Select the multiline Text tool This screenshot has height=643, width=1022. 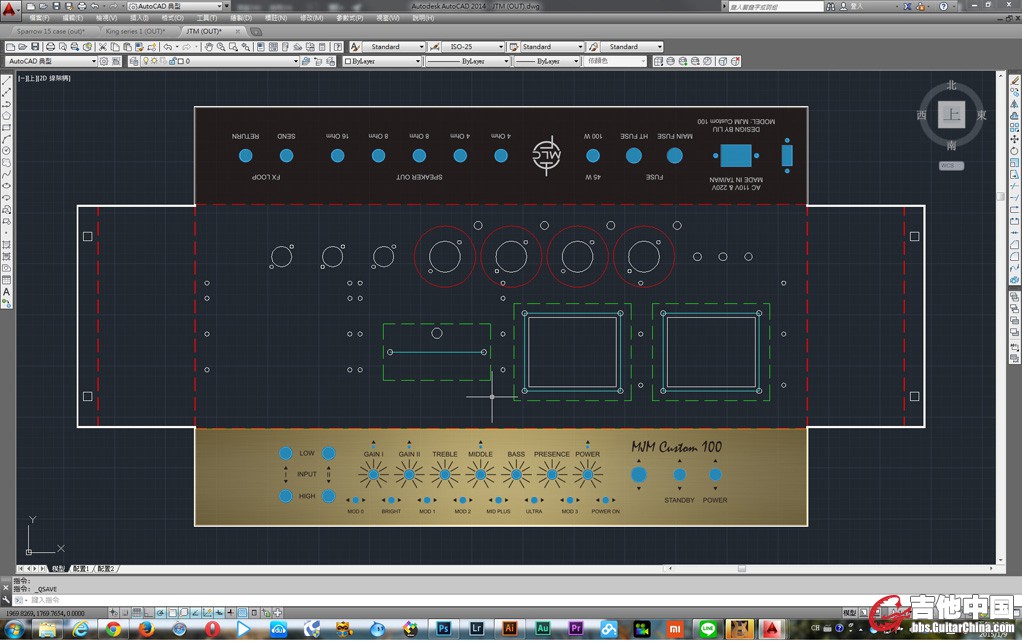[7, 292]
